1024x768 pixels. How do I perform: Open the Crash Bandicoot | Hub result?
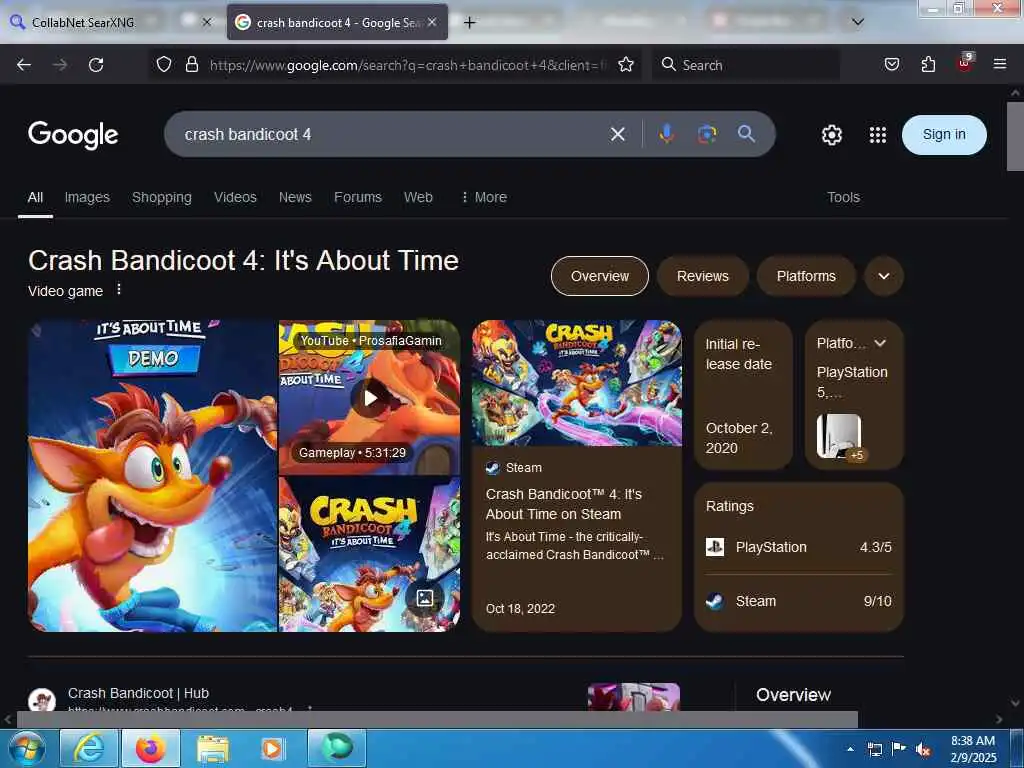[138, 693]
